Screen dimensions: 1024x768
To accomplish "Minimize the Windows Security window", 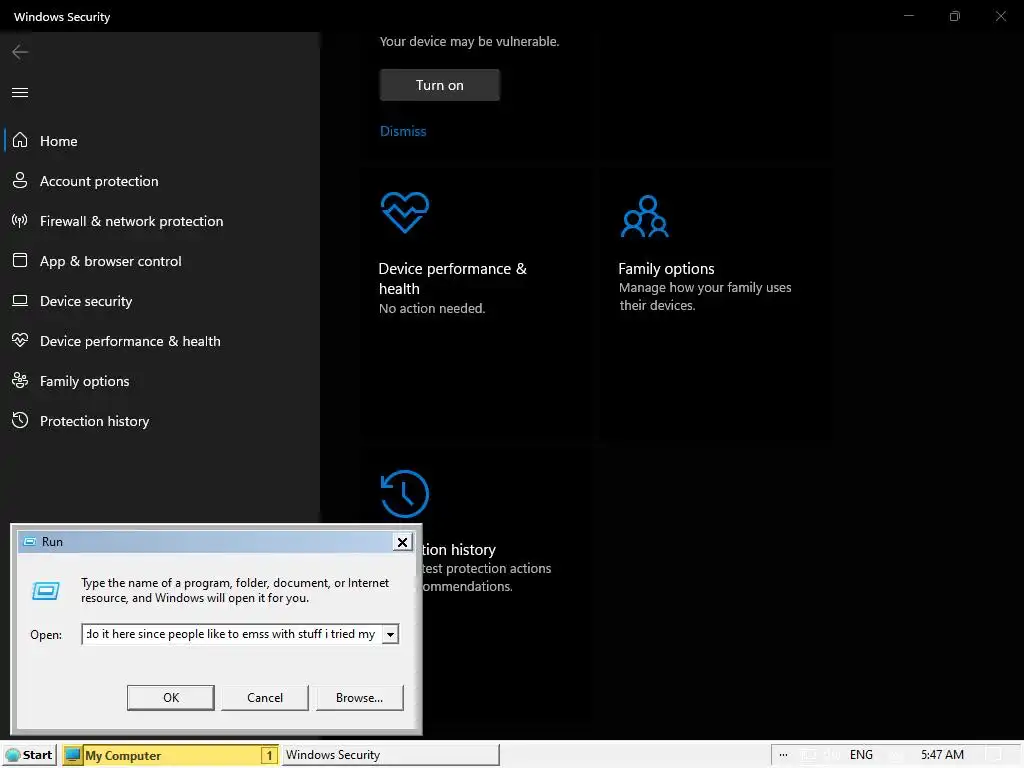I will click(x=908, y=16).
